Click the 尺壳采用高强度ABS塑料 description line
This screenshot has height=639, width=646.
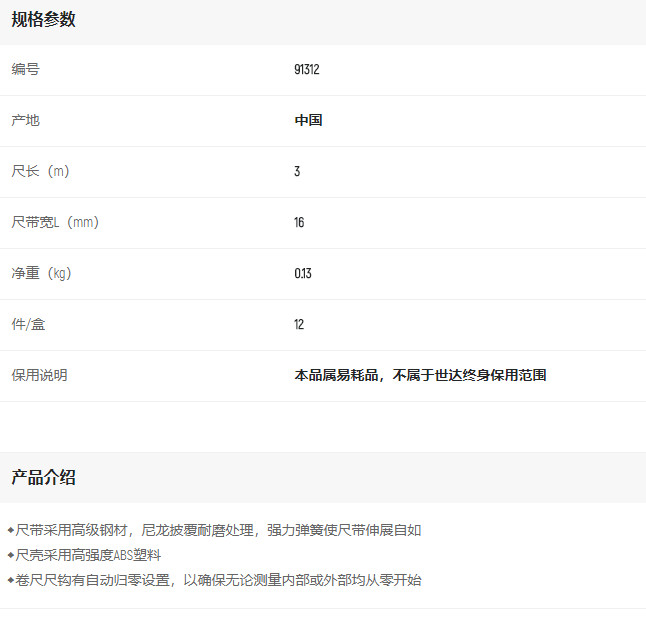tap(89, 555)
